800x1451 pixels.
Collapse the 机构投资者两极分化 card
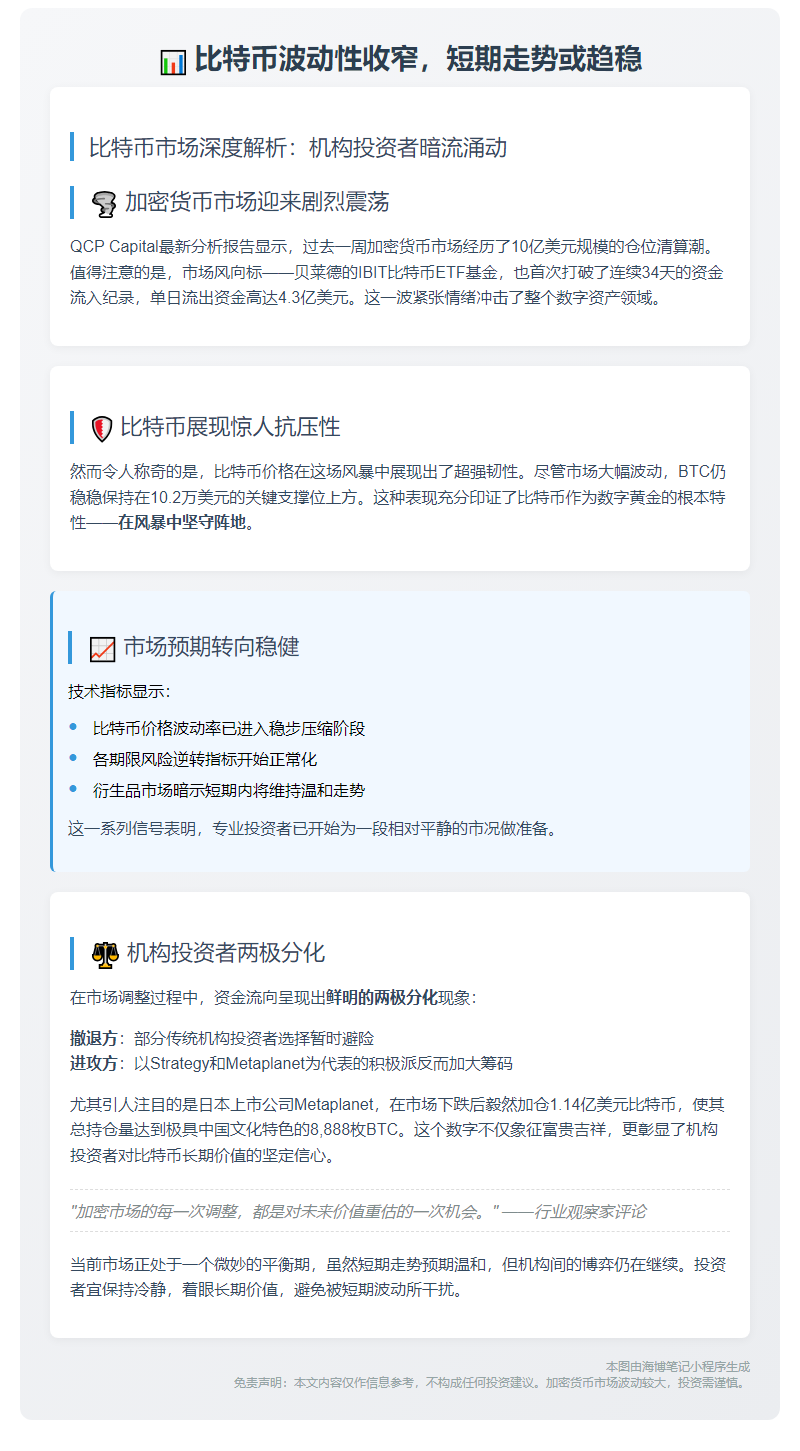coord(220,951)
